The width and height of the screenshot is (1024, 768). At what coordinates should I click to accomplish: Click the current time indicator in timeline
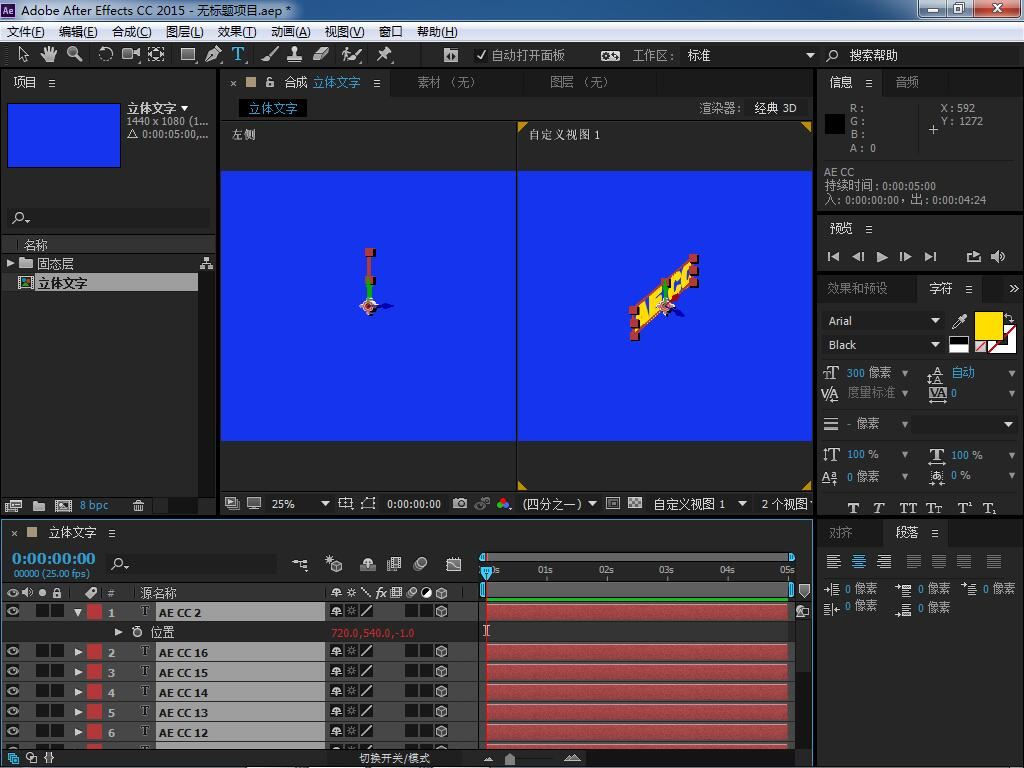[x=487, y=572]
